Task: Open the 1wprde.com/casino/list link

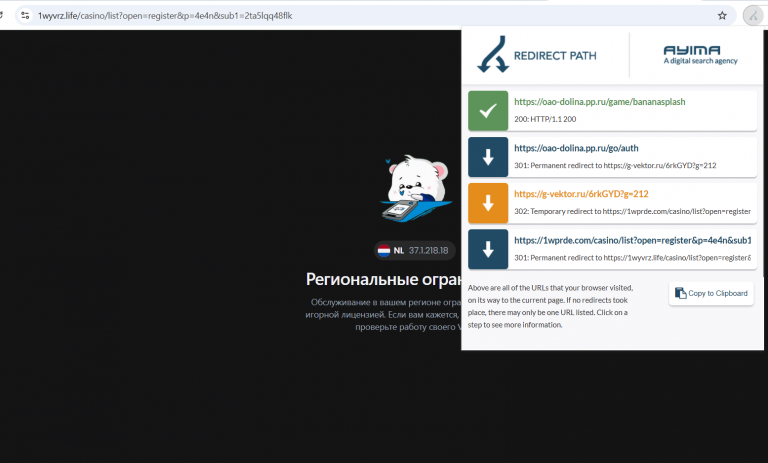Action: click(x=632, y=240)
